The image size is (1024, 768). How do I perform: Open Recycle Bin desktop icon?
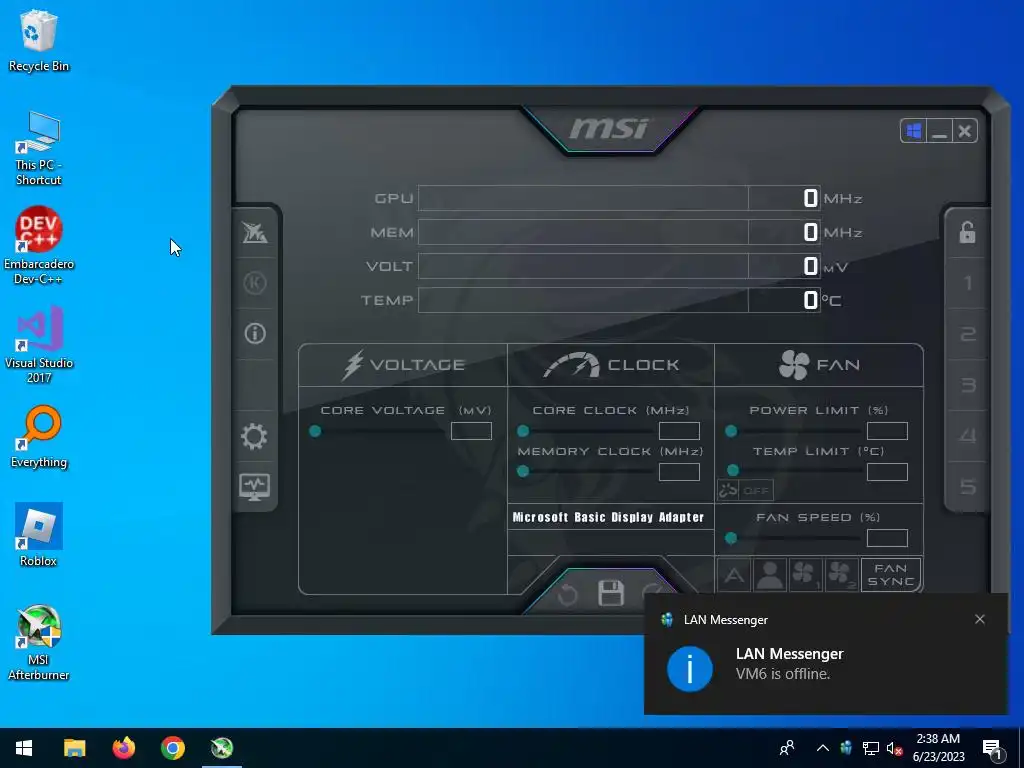(39, 40)
